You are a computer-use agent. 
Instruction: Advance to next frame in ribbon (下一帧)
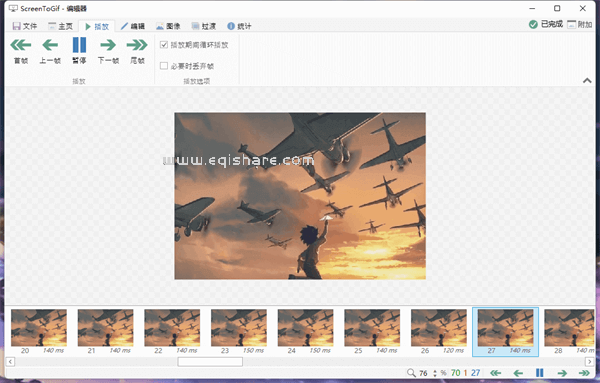[108, 50]
